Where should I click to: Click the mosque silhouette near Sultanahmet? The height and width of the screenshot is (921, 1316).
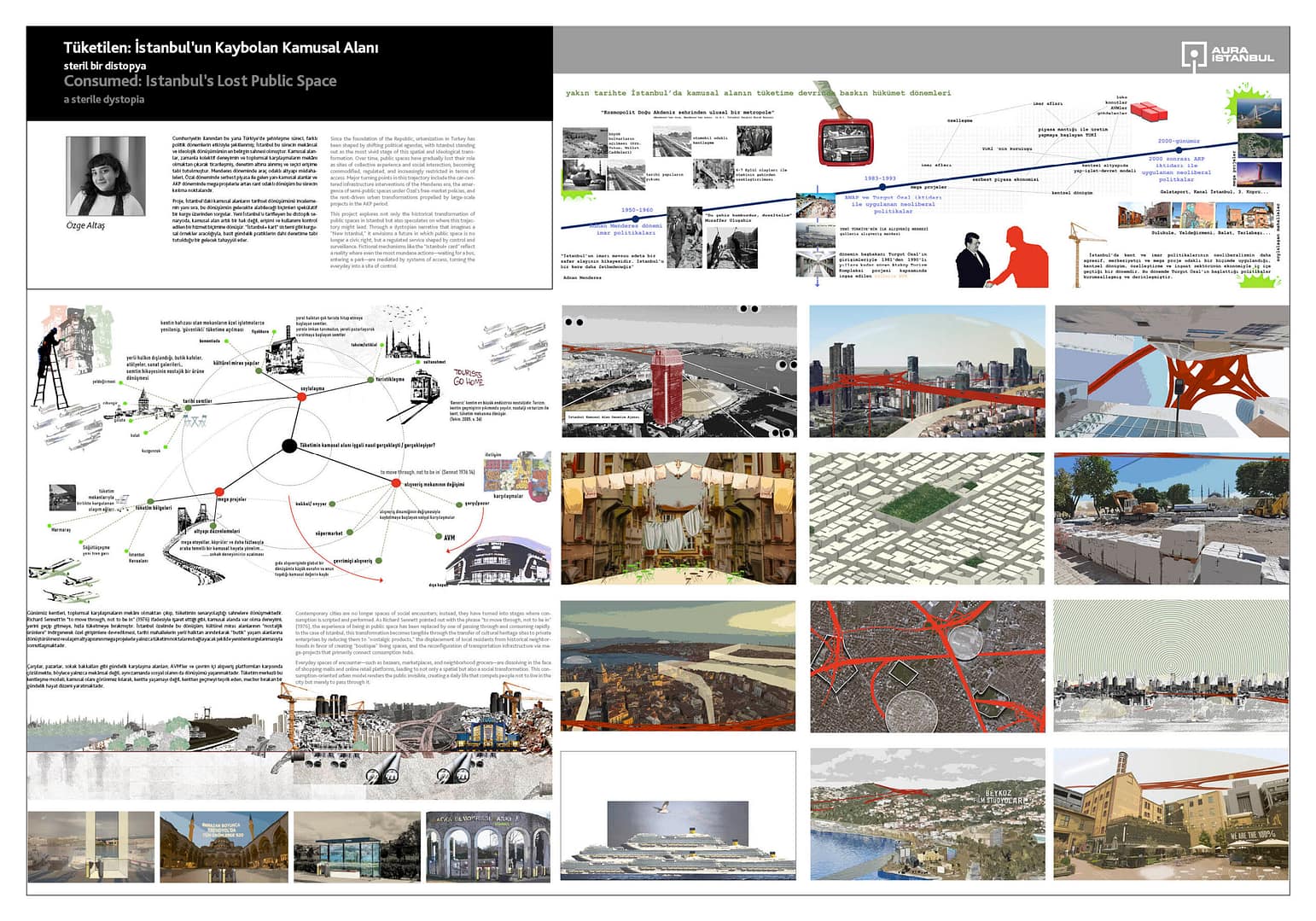click(406, 344)
